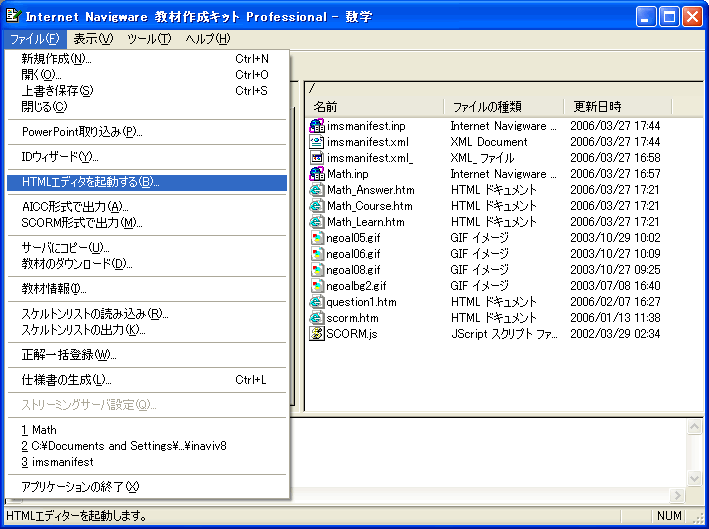Screen dimensions: 709x529
Task: Click the SCORM.js script icon
Action: (317, 334)
